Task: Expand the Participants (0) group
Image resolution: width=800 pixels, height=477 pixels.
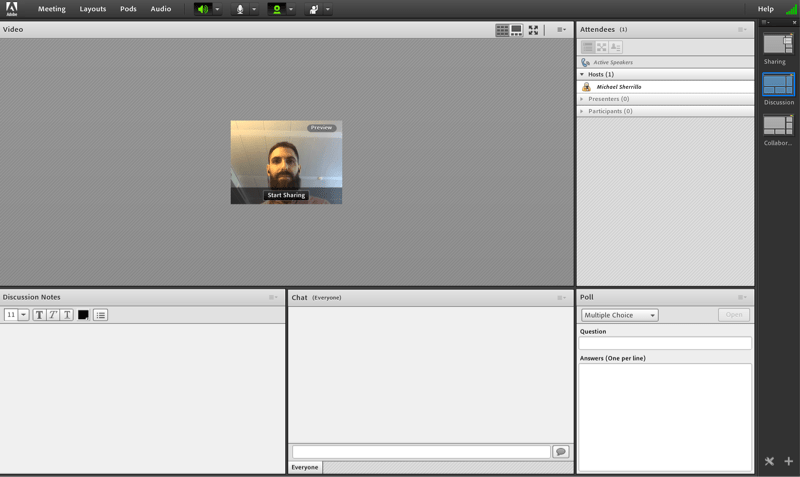Action: [582, 111]
